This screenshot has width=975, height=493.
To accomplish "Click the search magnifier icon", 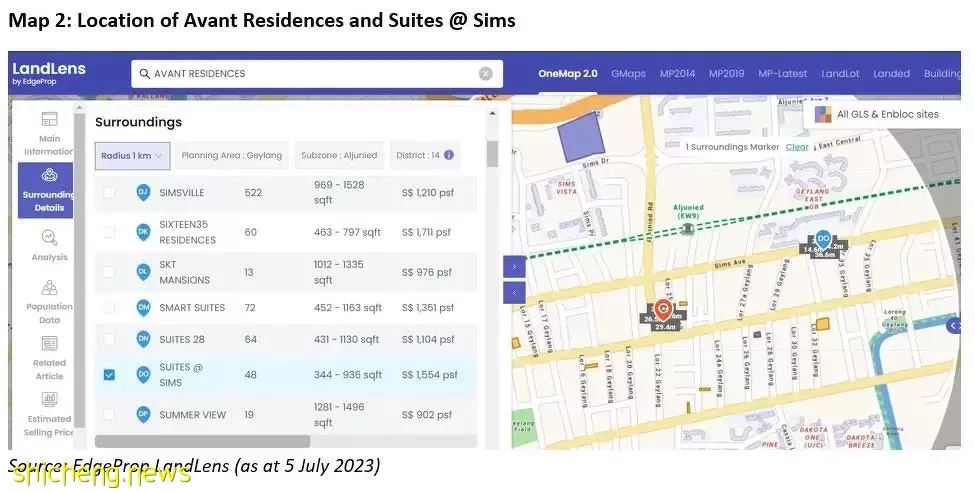I will (x=144, y=73).
